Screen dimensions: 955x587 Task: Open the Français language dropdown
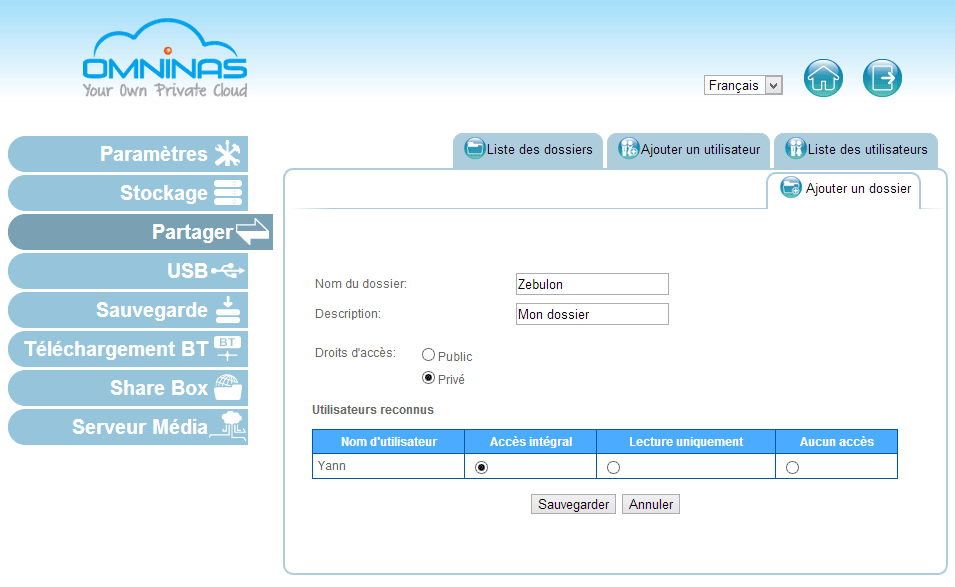click(743, 85)
